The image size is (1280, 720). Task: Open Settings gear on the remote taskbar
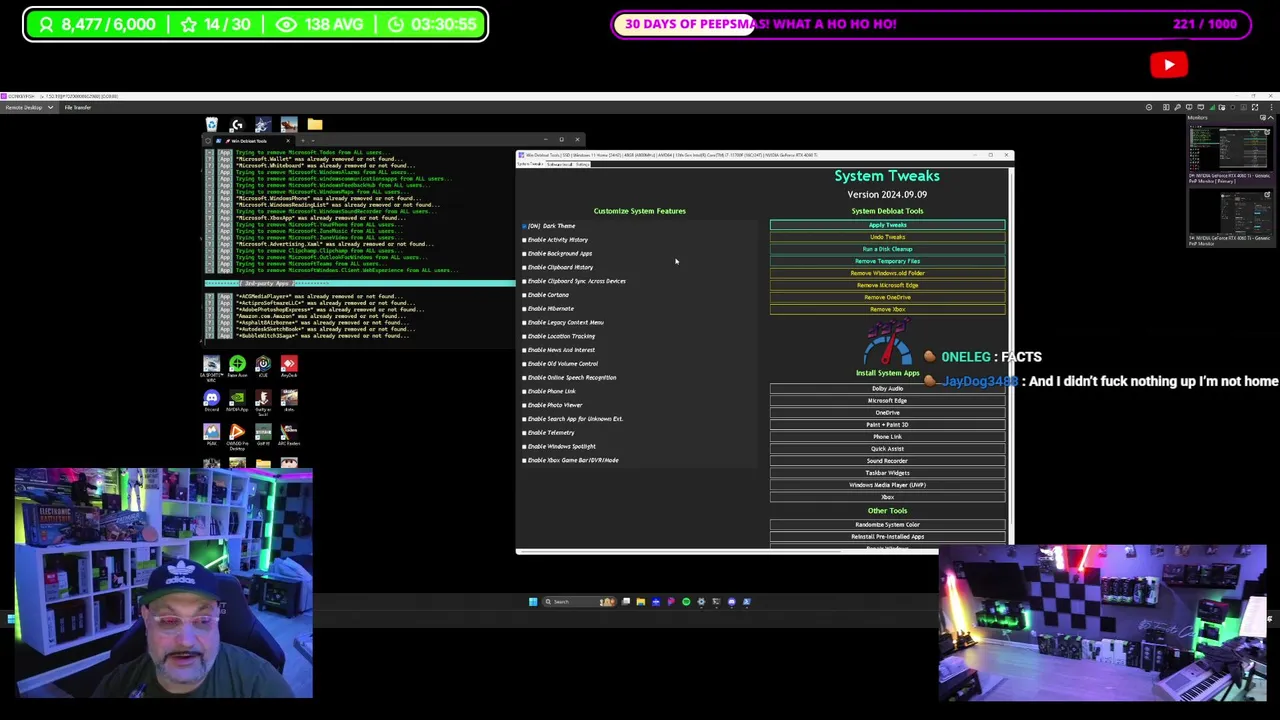pos(701,602)
